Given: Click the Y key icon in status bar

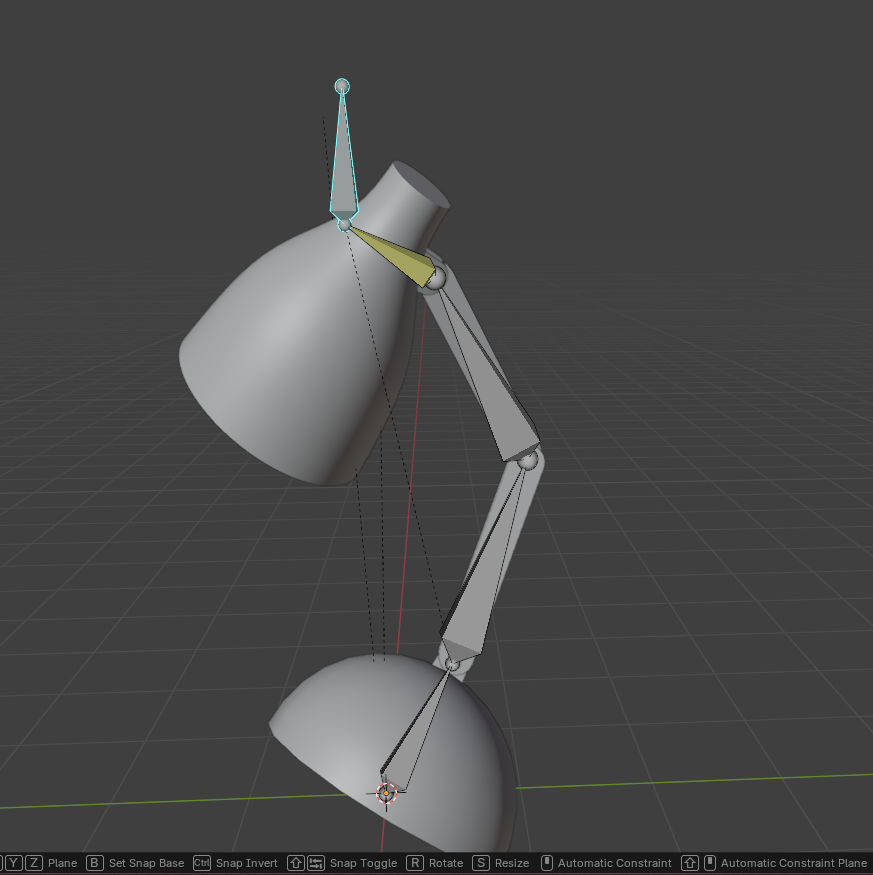Looking at the screenshot, I should pos(15,863).
